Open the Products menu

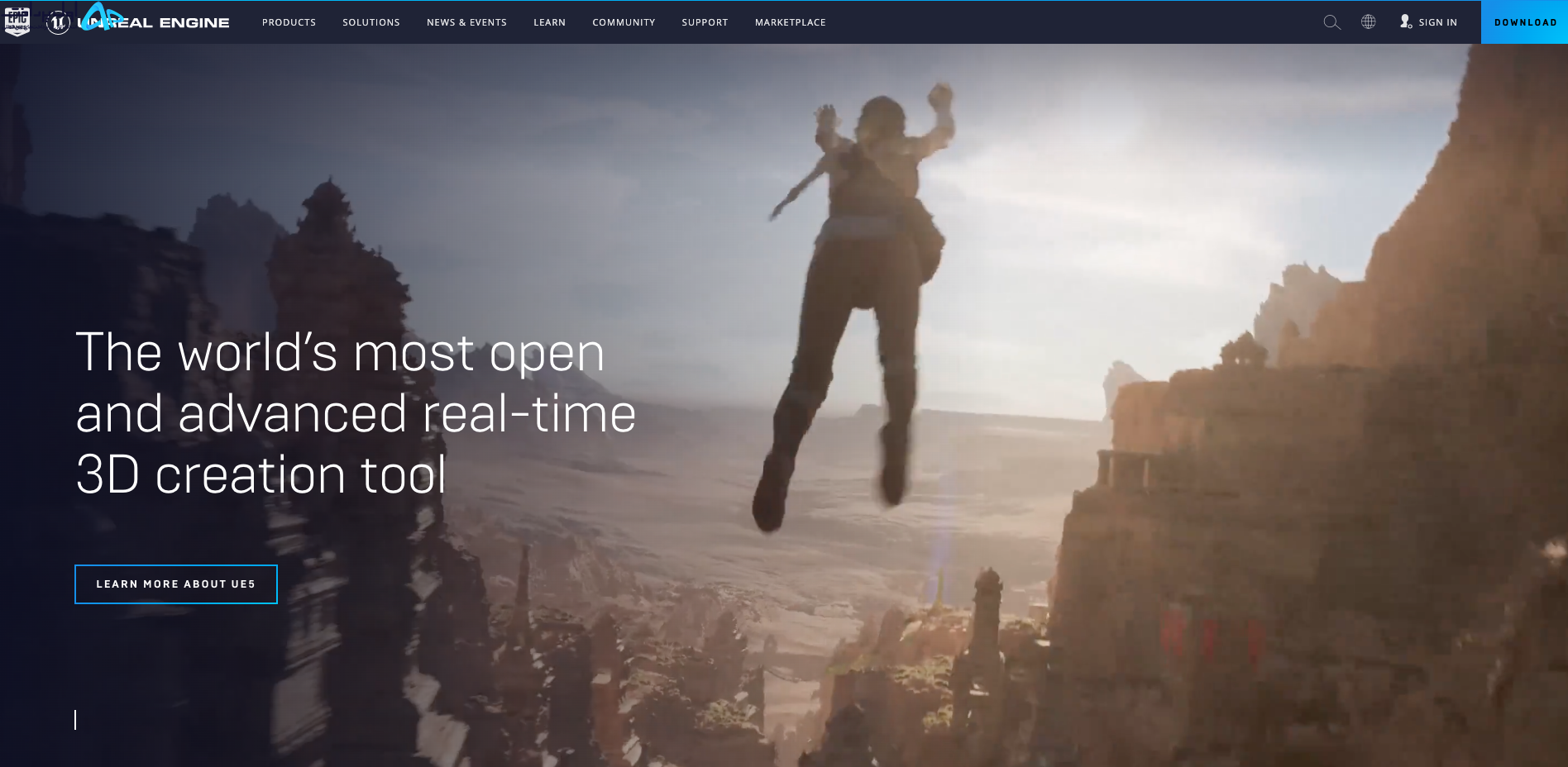coord(289,22)
